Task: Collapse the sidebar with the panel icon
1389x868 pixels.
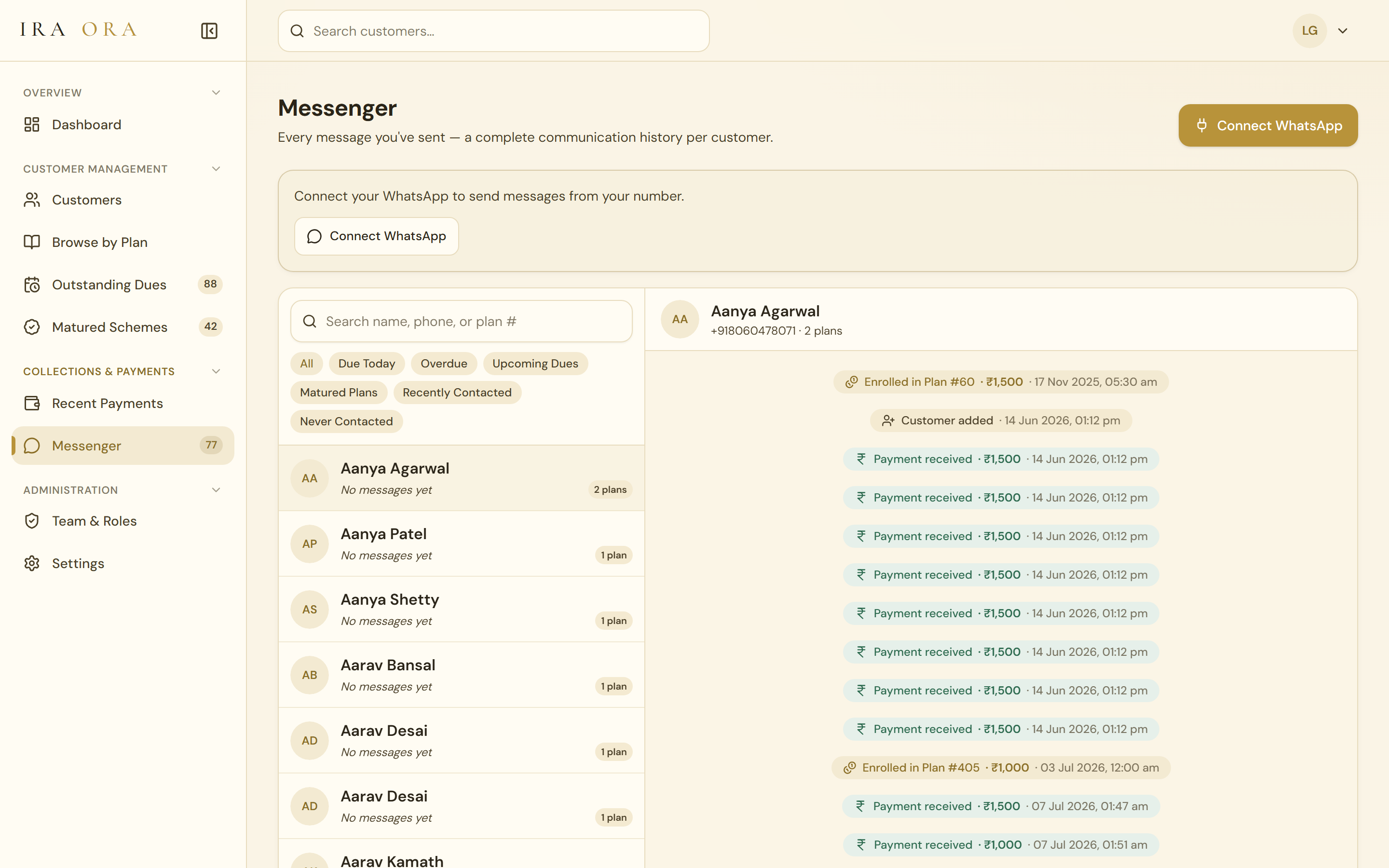Action: pyautogui.click(x=209, y=31)
